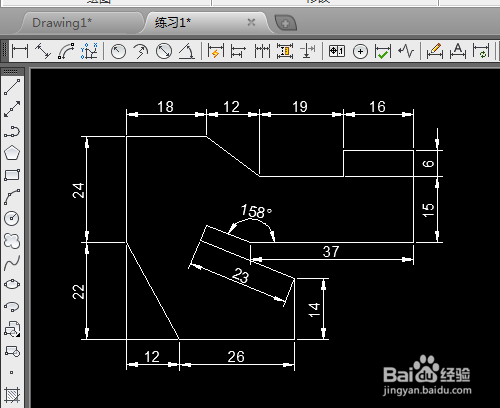Choose the Jogged radius dimension tool
Viewport: 500px width, 408px height.
pyautogui.click(x=141, y=51)
